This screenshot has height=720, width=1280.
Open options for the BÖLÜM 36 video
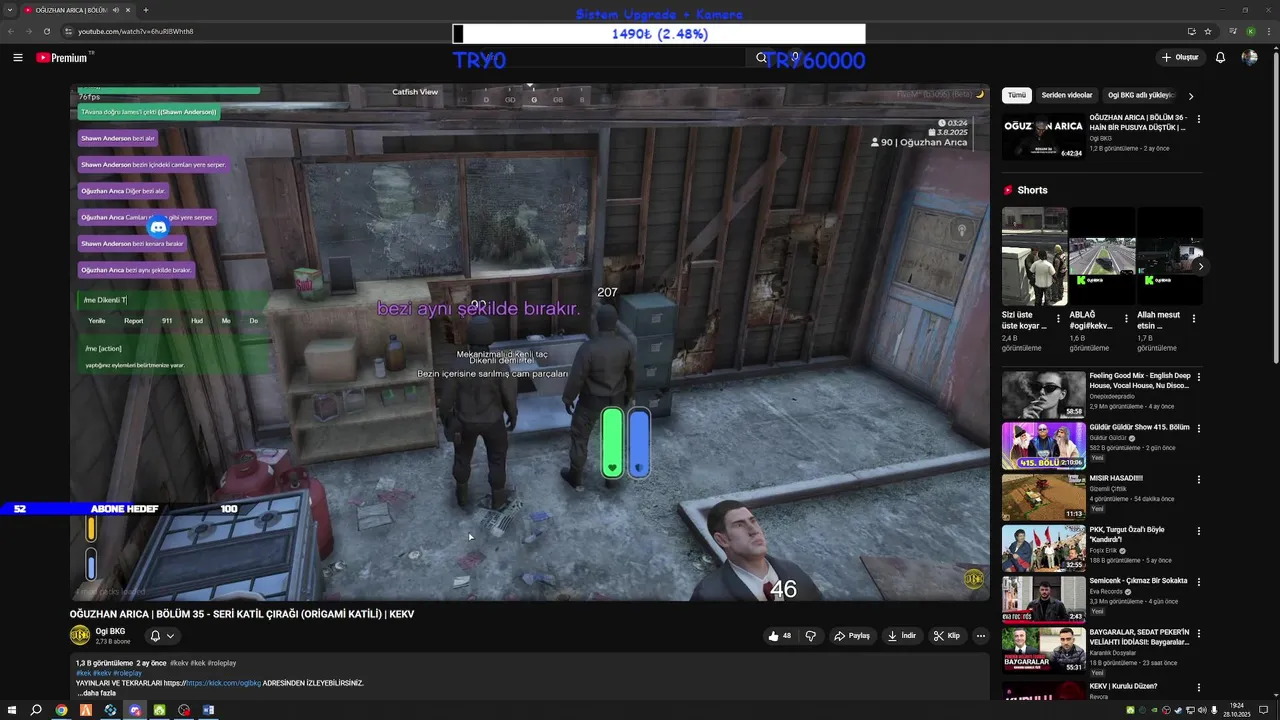point(1198,119)
